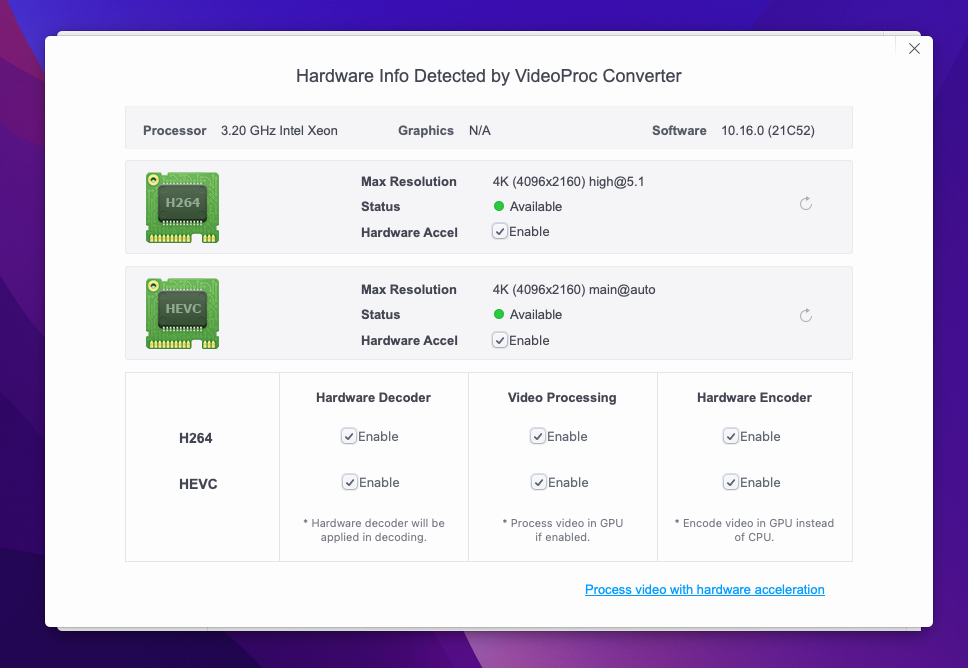Click the 'Graphics' label
Screen dimensions: 968x668
click(x=426, y=130)
